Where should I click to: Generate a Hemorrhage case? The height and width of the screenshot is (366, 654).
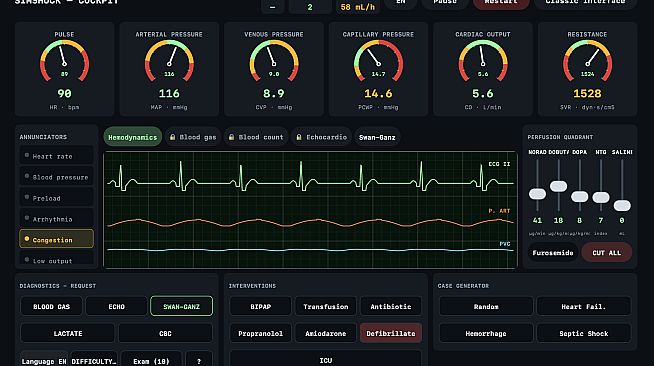486,333
